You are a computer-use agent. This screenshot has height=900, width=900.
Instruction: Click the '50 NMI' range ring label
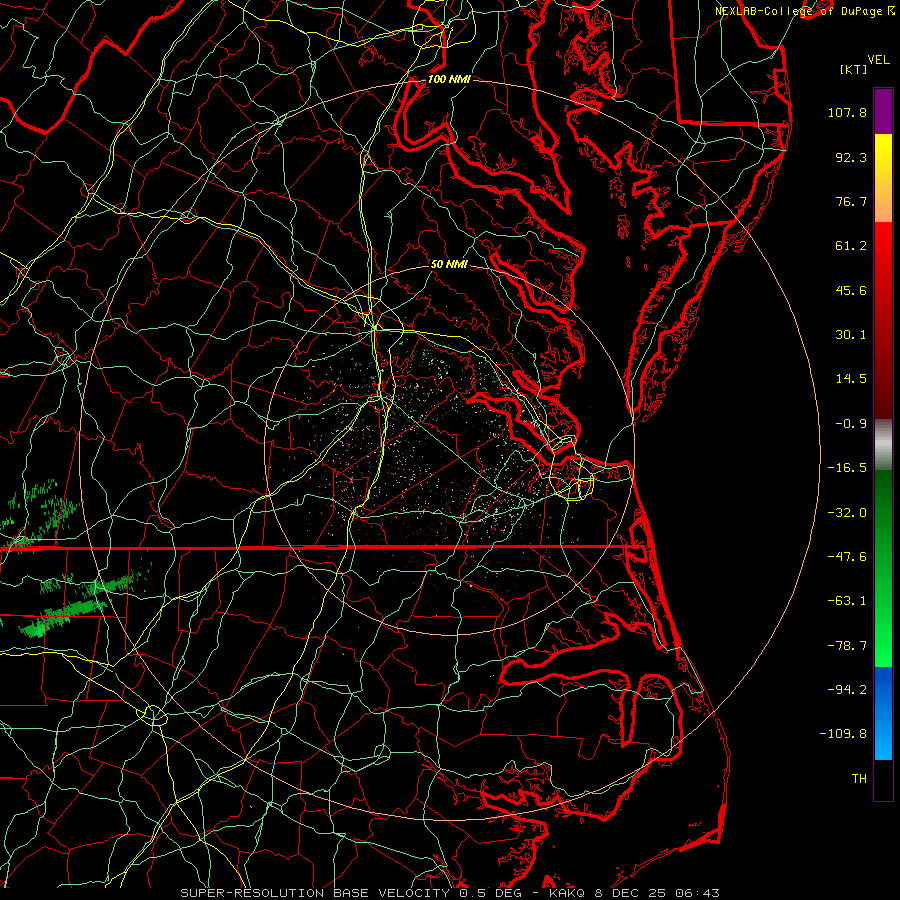449,264
